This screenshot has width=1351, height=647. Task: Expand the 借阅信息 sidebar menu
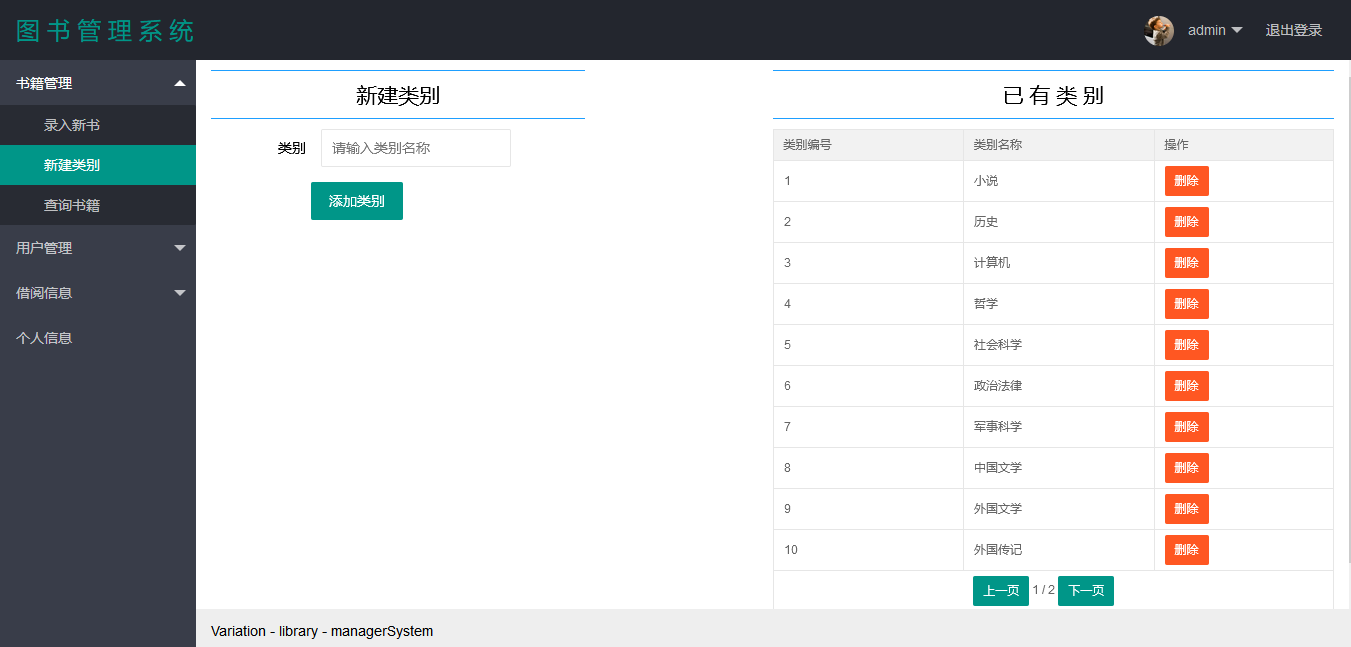pyautogui.click(x=98, y=293)
